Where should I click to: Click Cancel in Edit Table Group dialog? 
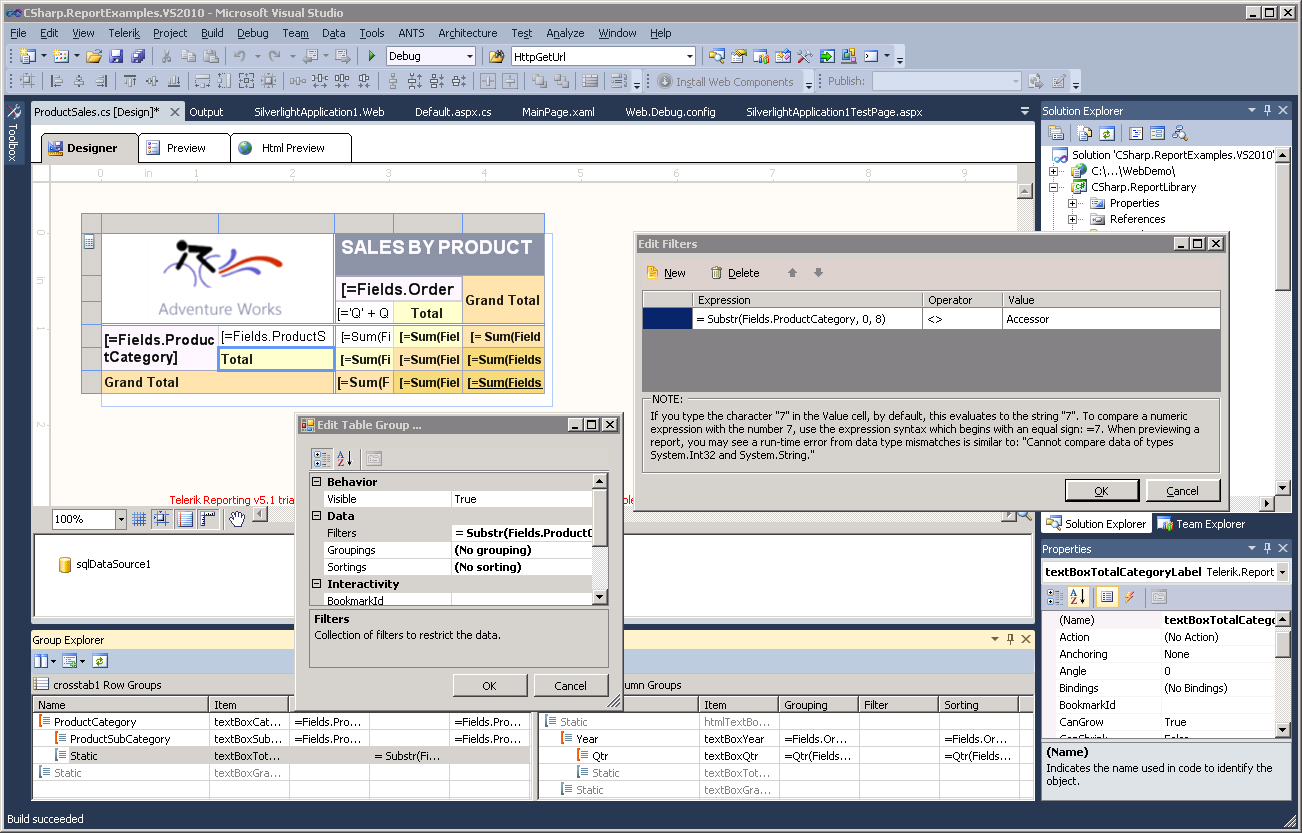pyautogui.click(x=570, y=686)
